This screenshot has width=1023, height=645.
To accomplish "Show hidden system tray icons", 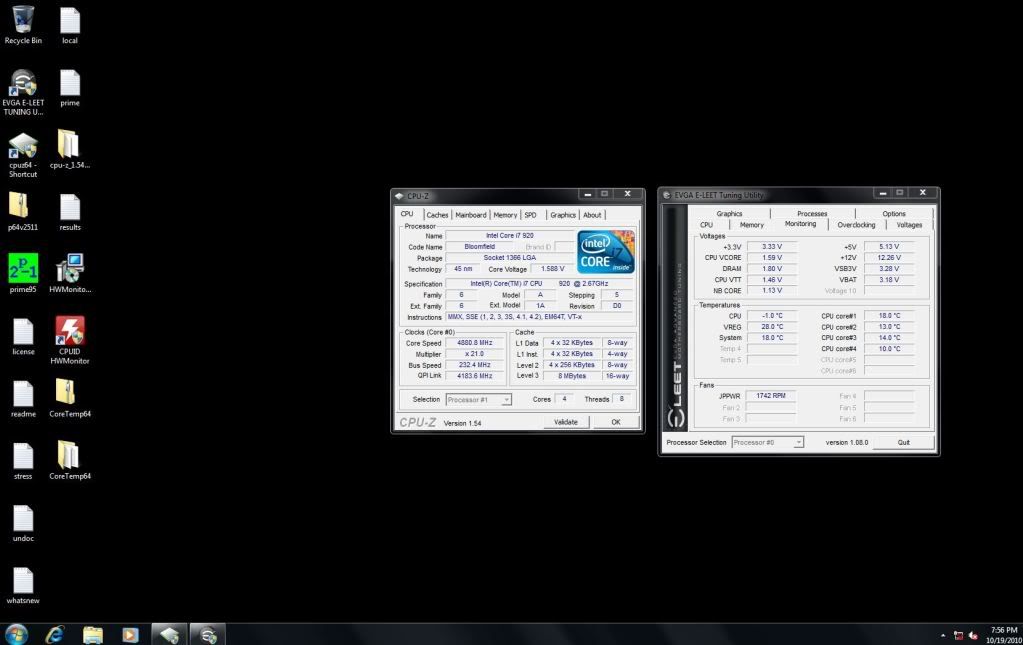I will pos(943,635).
